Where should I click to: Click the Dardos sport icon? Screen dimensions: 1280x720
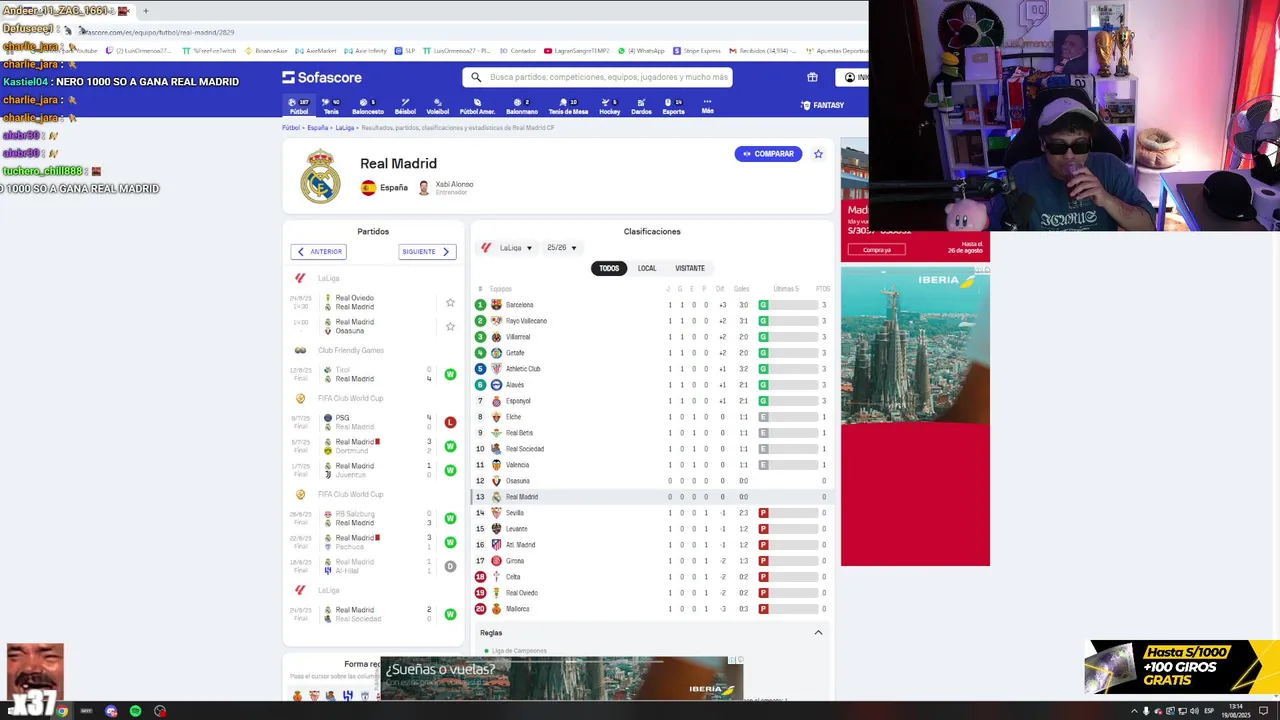coord(641,106)
